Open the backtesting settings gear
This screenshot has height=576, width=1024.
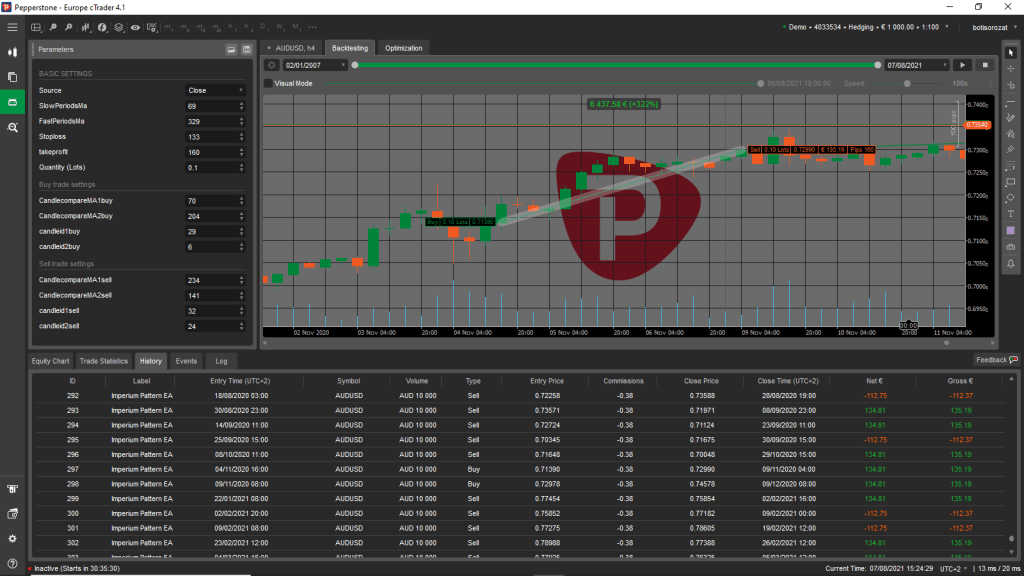point(270,65)
